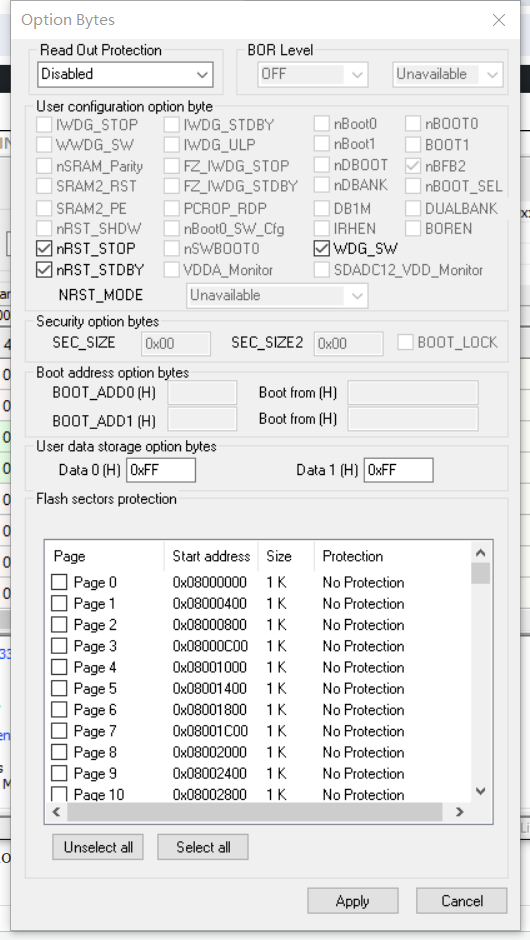Viewport: 530px width, 940px height.
Task: Click the BOOT_ADD0 (H) field
Action: point(202,393)
